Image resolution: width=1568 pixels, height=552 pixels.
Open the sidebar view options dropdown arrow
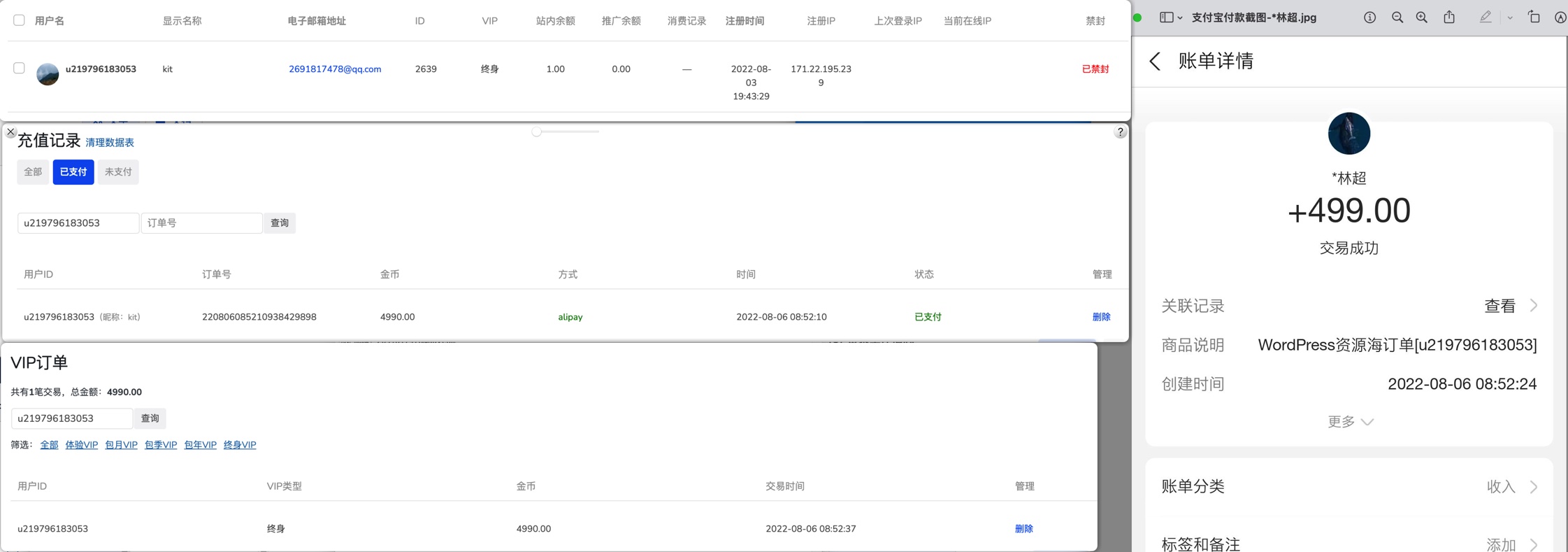click(1180, 18)
